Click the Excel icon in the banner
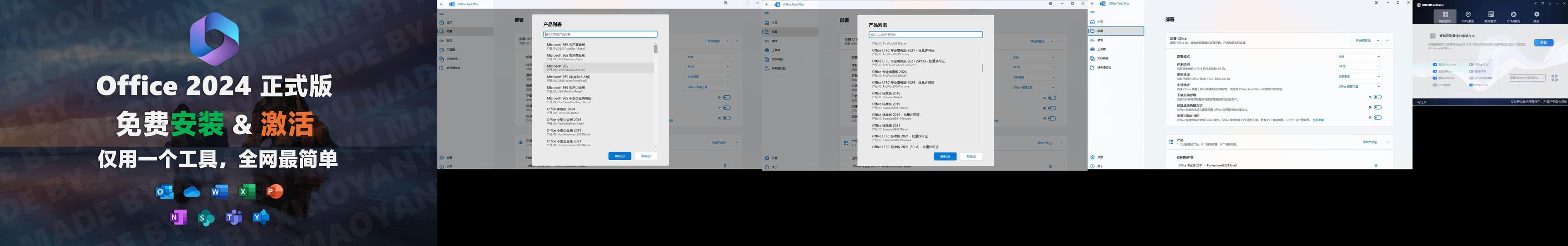1568x246 pixels. tap(247, 192)
